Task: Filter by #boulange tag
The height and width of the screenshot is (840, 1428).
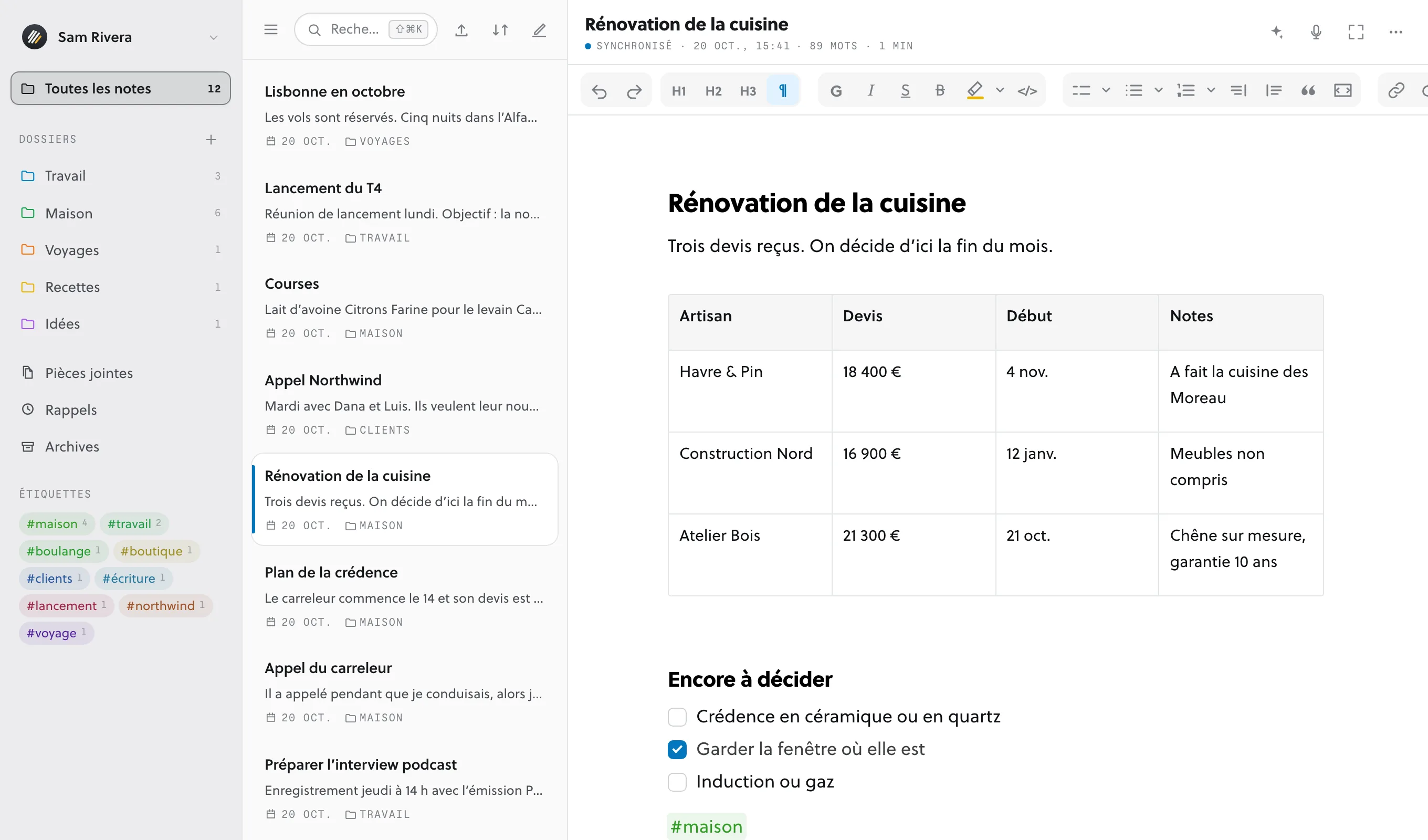Action: (x=64, y=551)
